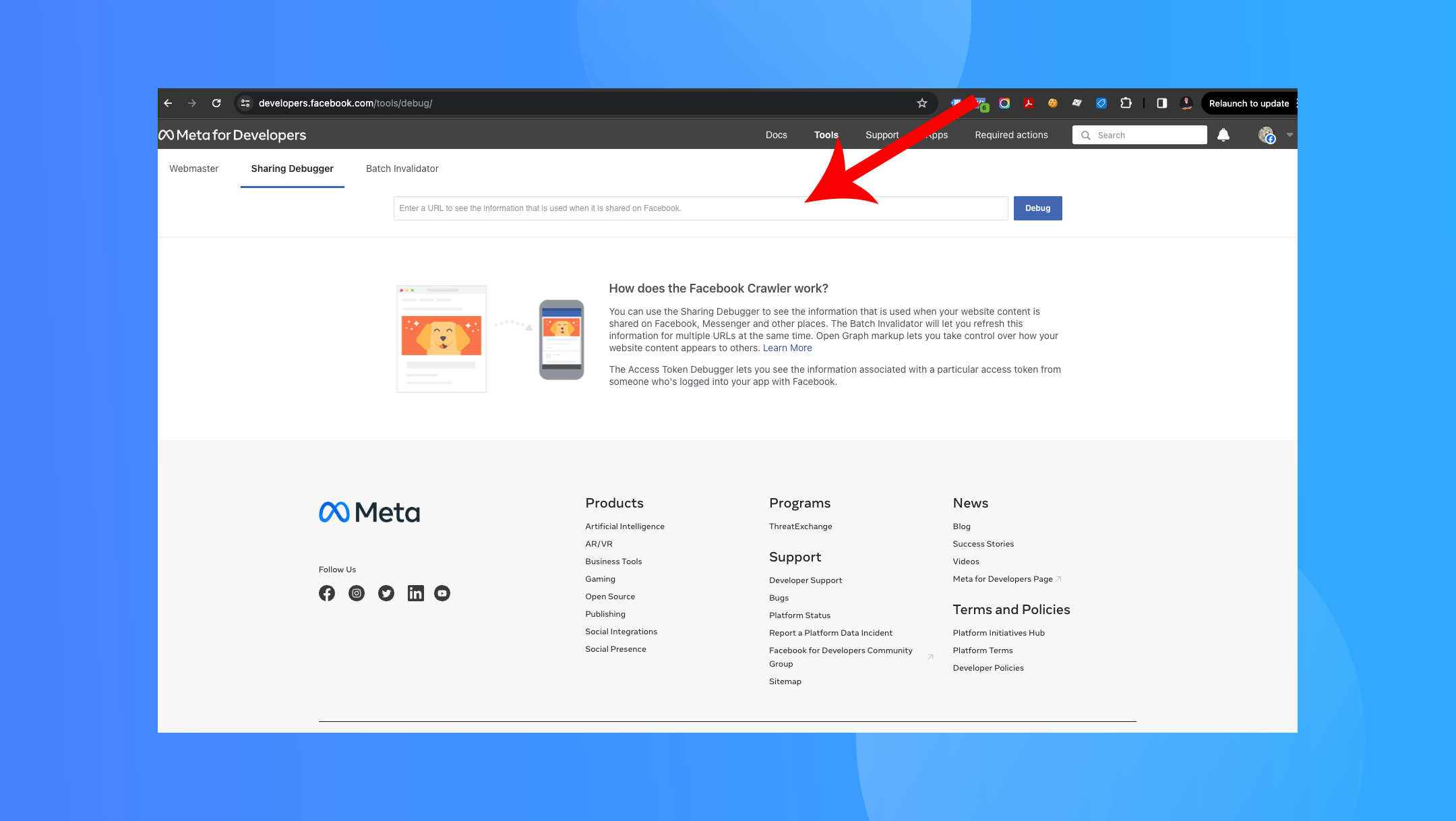
Task: Click the Tools menu item
Action: [825, 134]
